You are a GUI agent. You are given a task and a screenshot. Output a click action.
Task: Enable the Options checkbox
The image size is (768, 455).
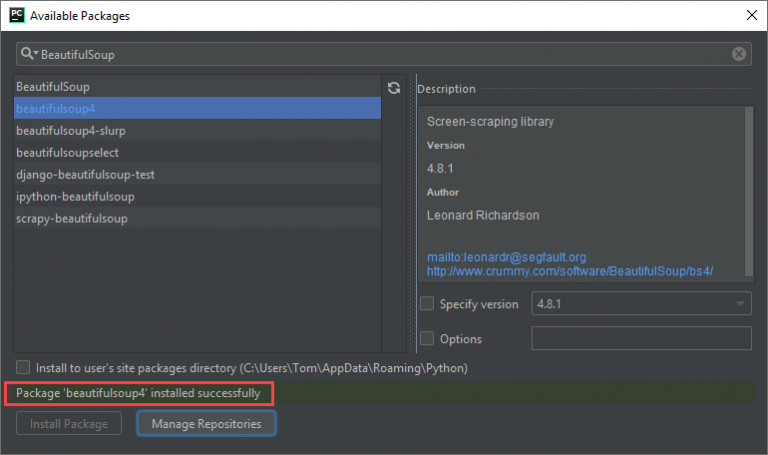coord(427,338)
